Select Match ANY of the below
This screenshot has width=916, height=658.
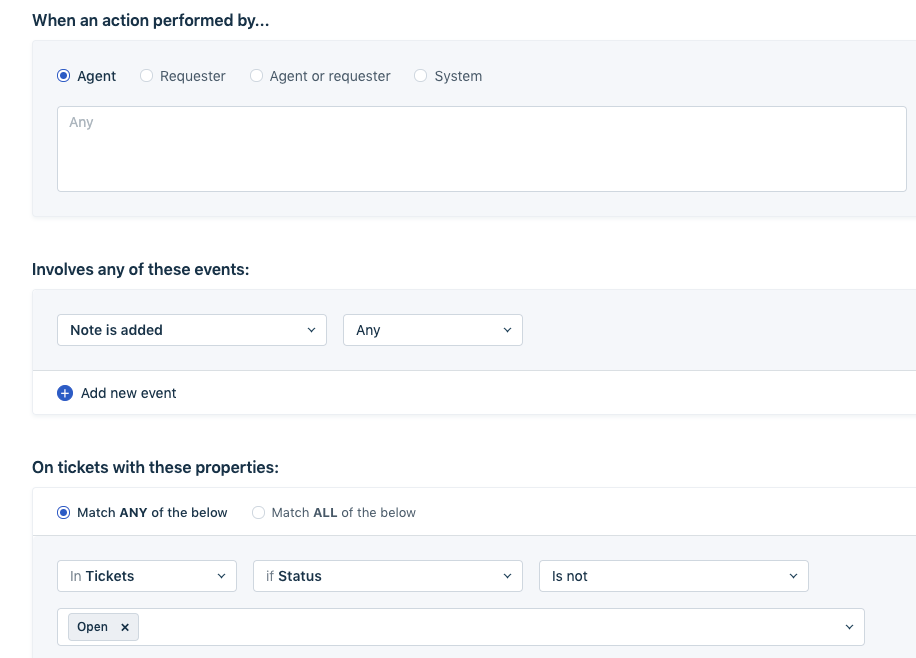pos(64,513)
